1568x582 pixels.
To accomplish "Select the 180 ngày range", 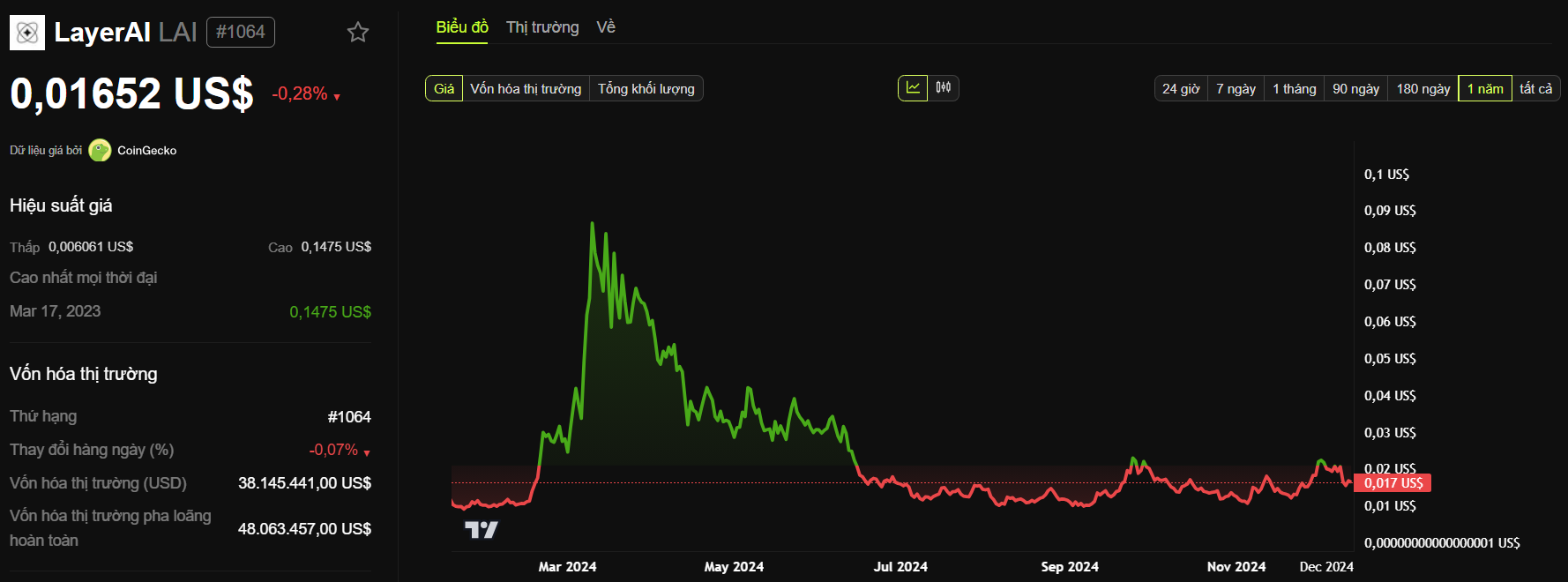I will click(x=1423, y=89).
